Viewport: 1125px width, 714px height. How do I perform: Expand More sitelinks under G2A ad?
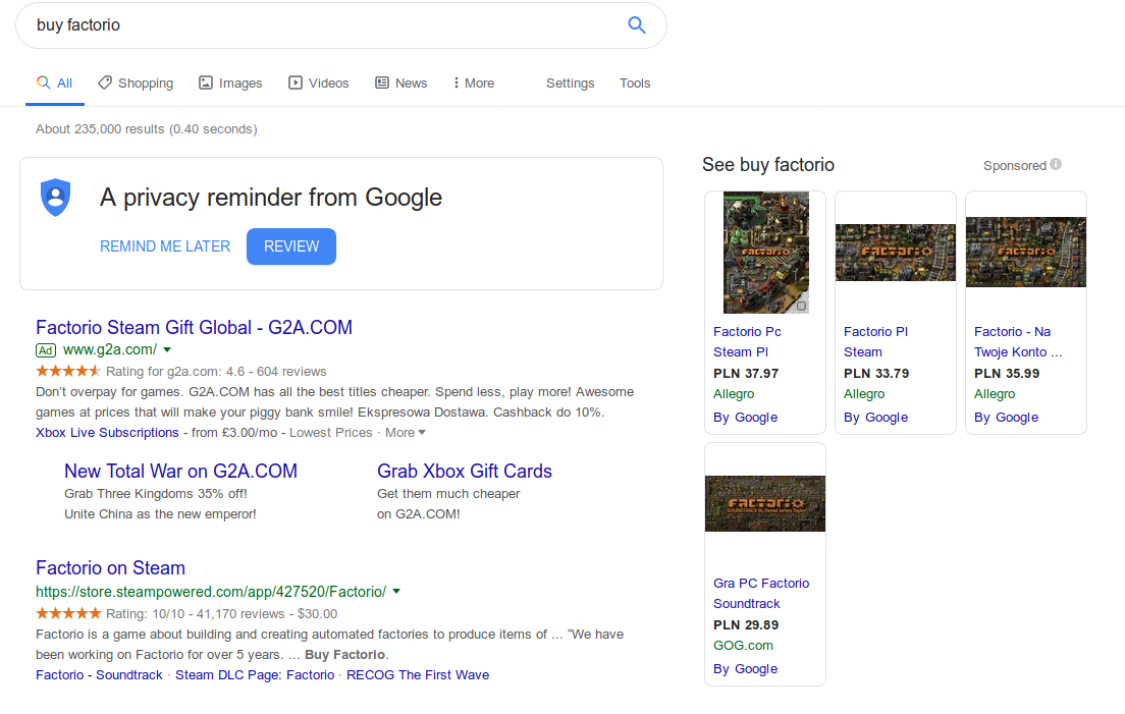point(405,433)
